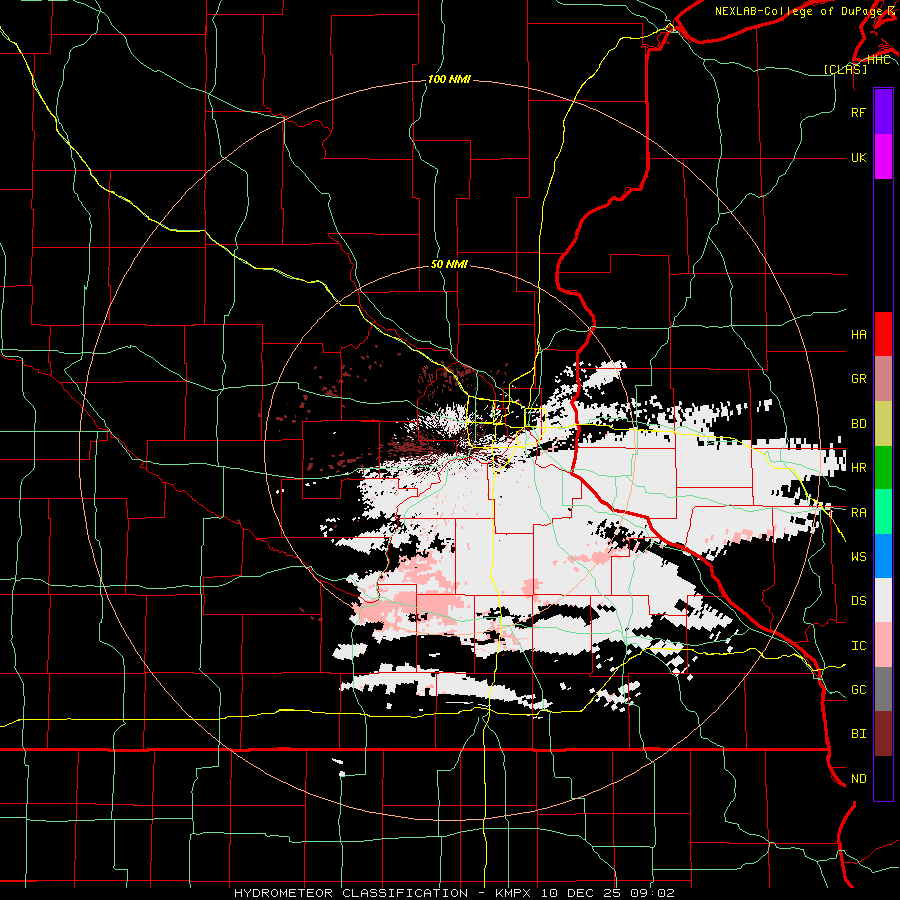Click the magenta UK legend color swatch
Screen dimensions: 900x900
click(x=883, y=157)
